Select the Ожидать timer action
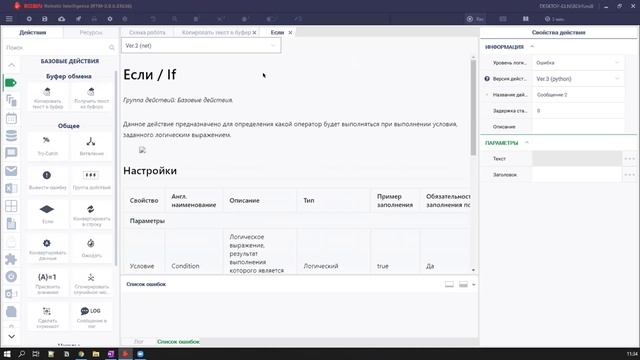 pos(91,248)
